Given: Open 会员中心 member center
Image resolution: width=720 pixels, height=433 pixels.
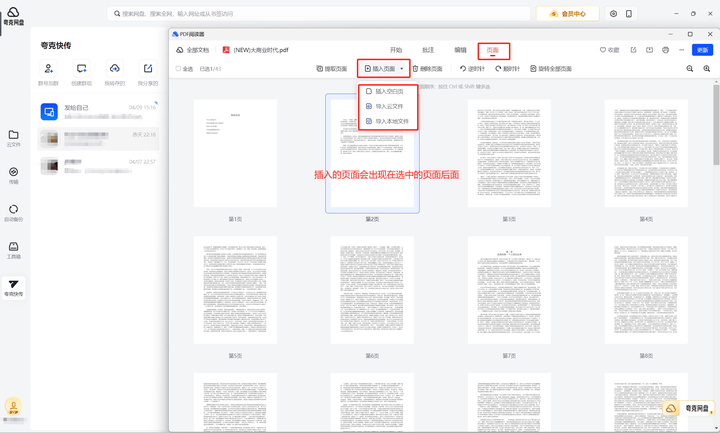Looking at the screenshot, I should tap(568, 14).
